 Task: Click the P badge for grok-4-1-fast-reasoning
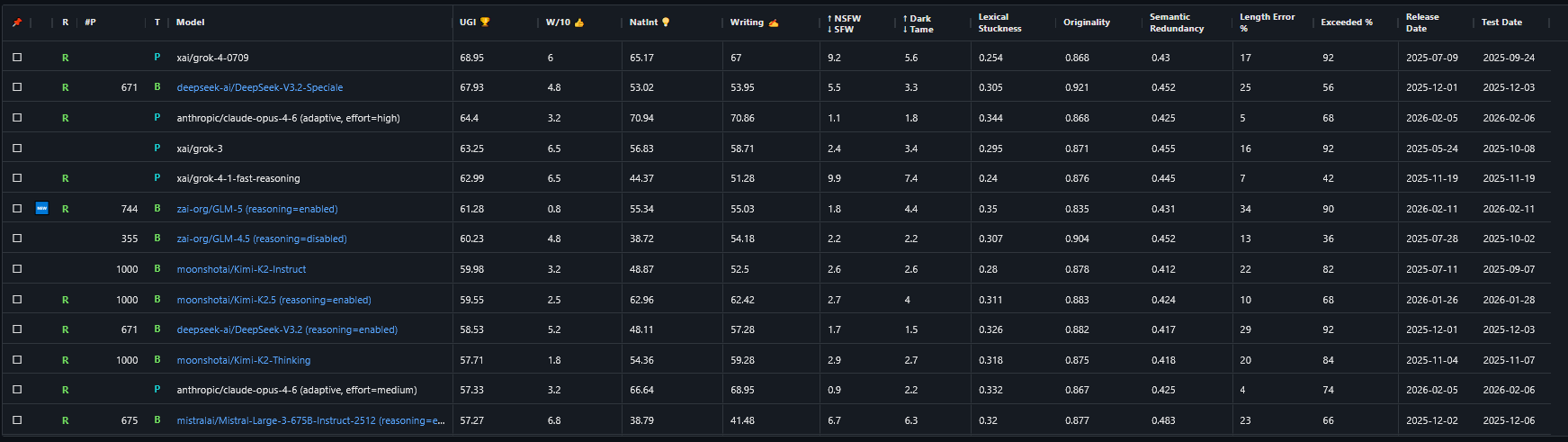coord(157,178)
